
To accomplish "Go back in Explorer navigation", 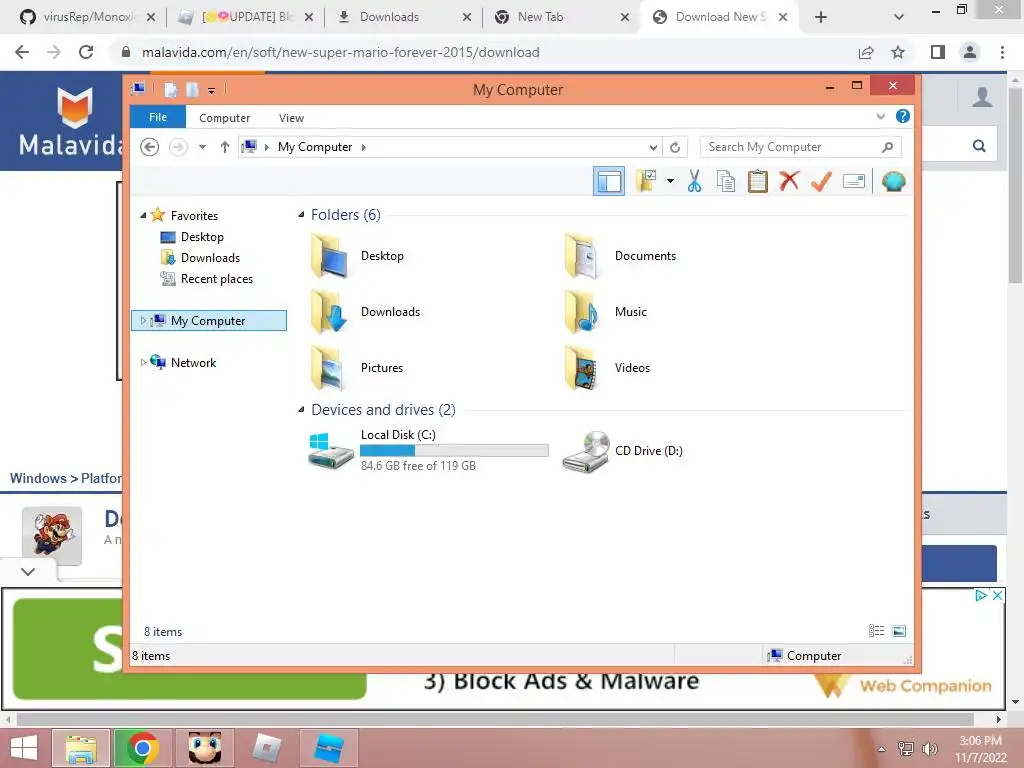I will 150,147.
